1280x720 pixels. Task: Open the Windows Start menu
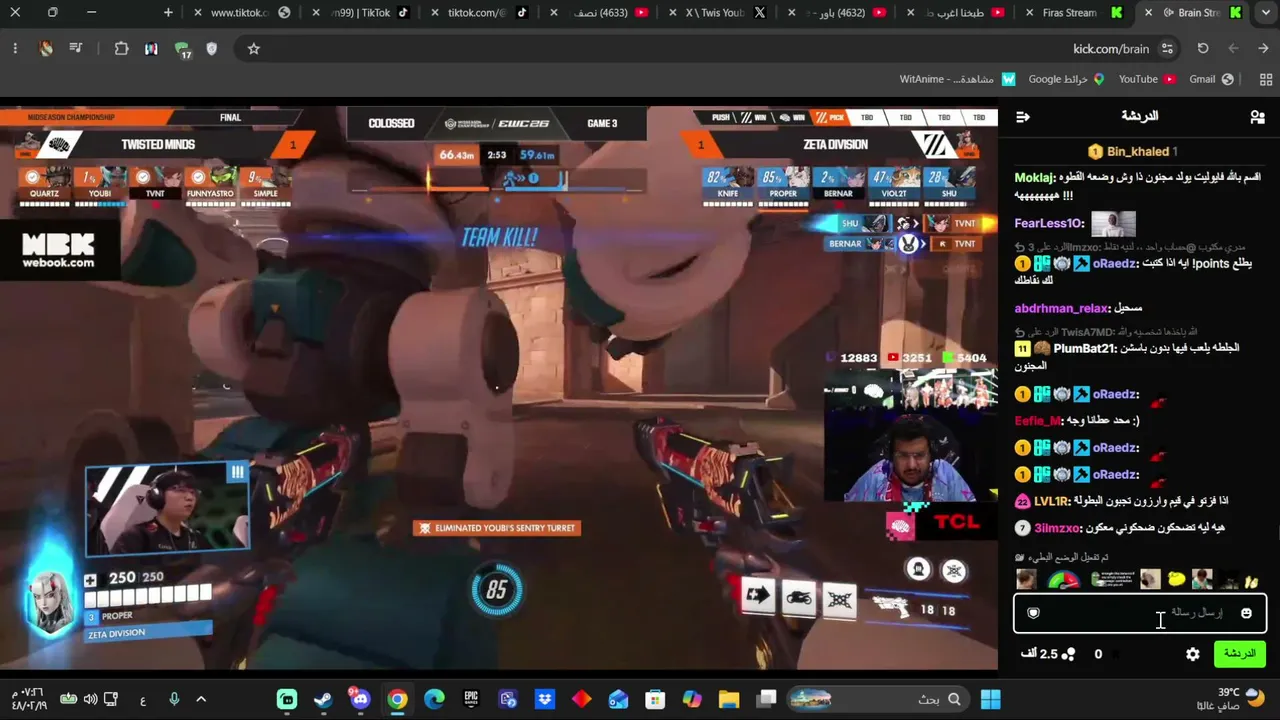[990, 699]
